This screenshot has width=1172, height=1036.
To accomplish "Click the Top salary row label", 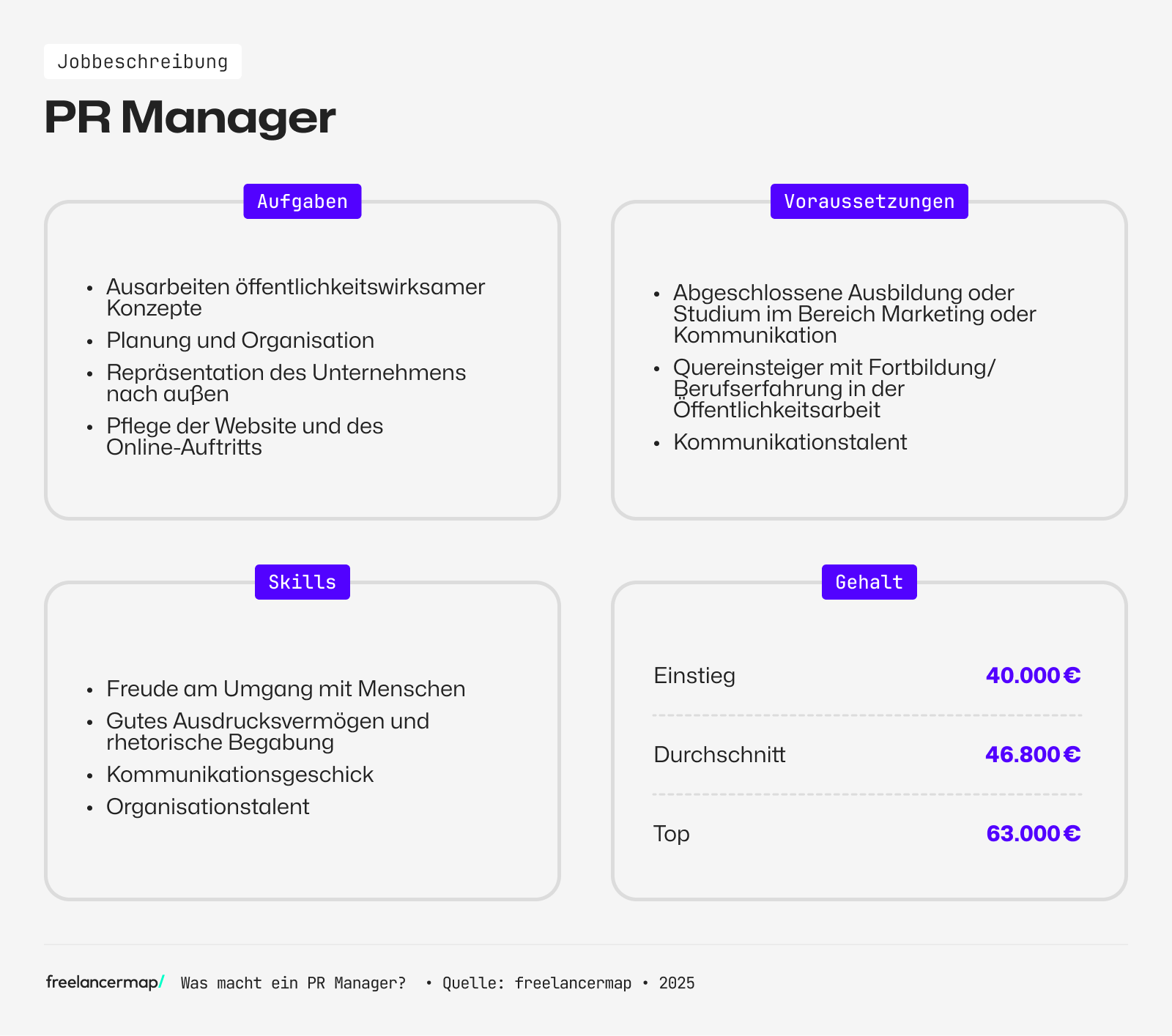I will [x=670, y=832].
